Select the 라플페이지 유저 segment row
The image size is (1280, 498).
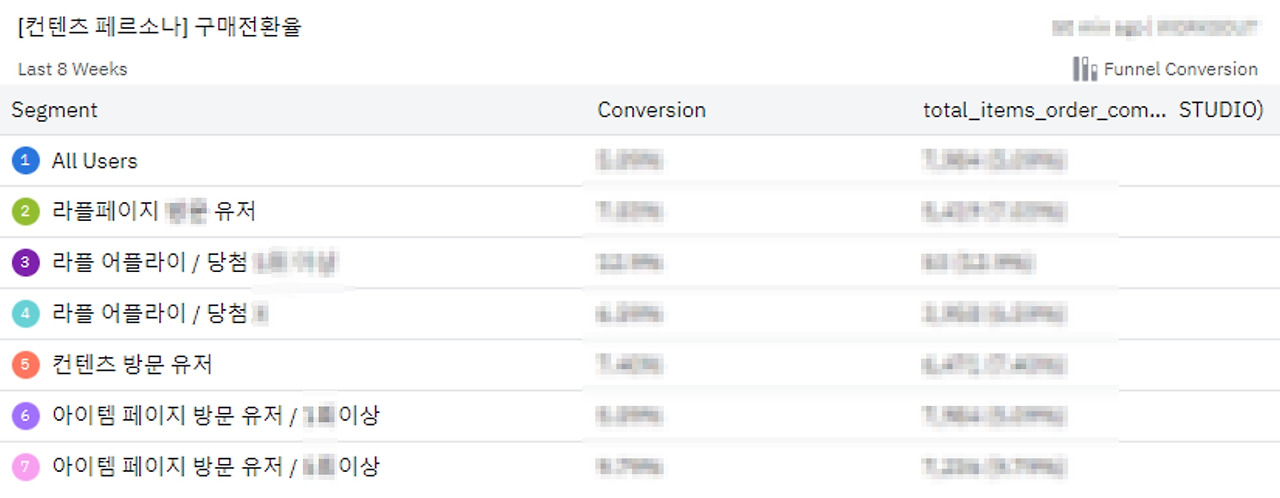154,212
